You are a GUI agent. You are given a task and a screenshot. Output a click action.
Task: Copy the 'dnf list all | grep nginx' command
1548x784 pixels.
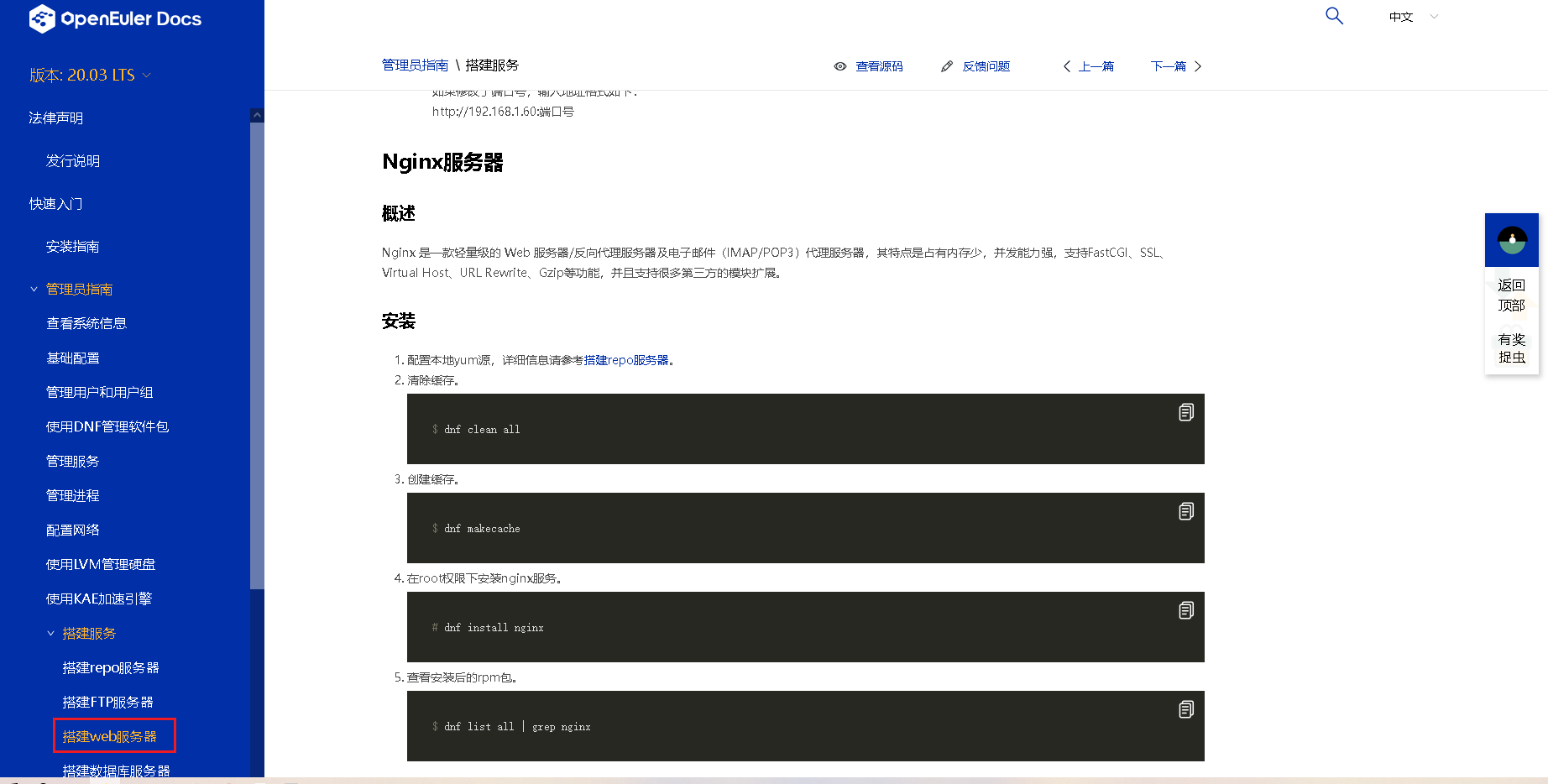point(1186,709)
